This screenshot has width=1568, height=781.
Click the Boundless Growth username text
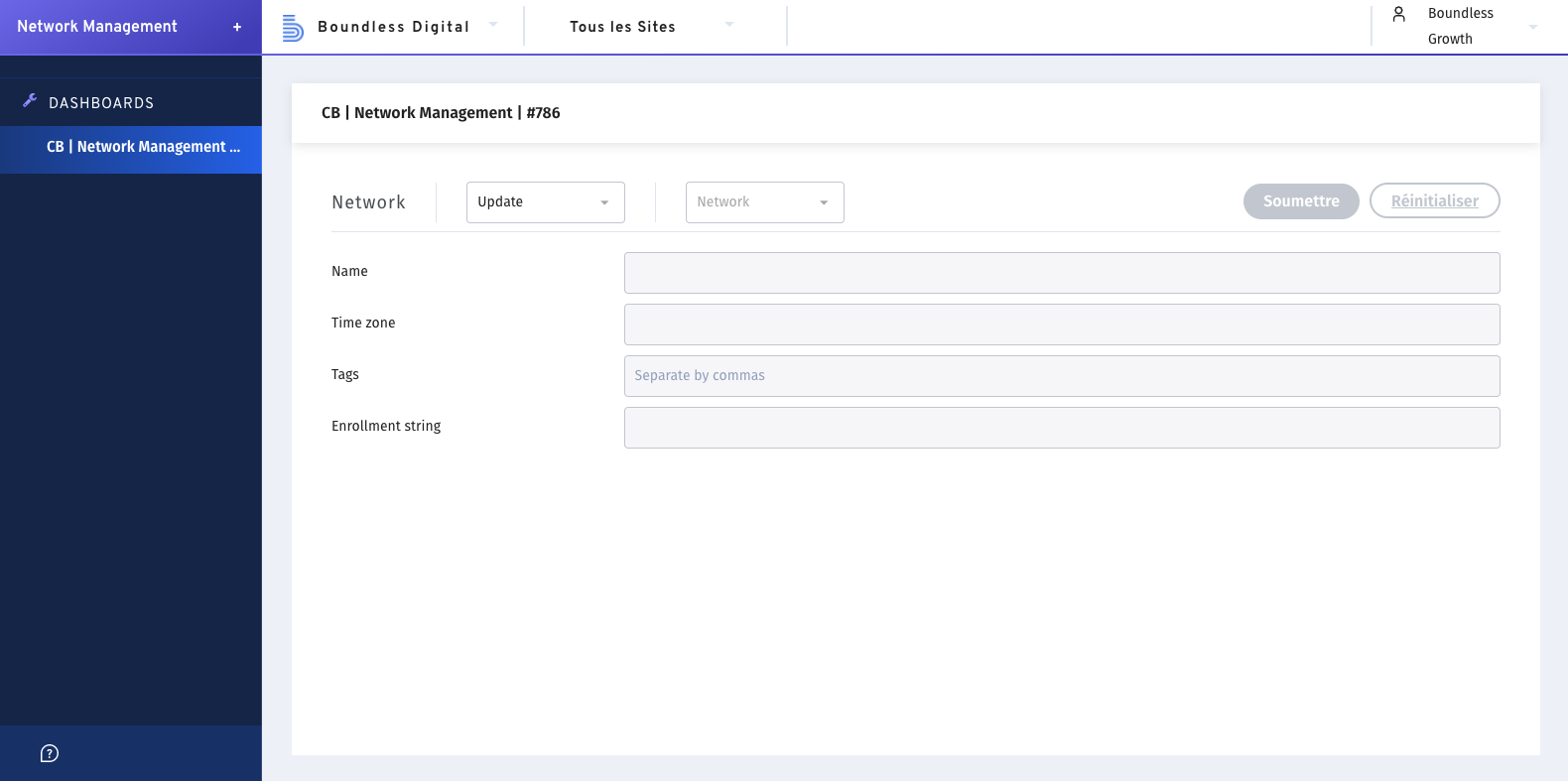[x=1461, y=26]
